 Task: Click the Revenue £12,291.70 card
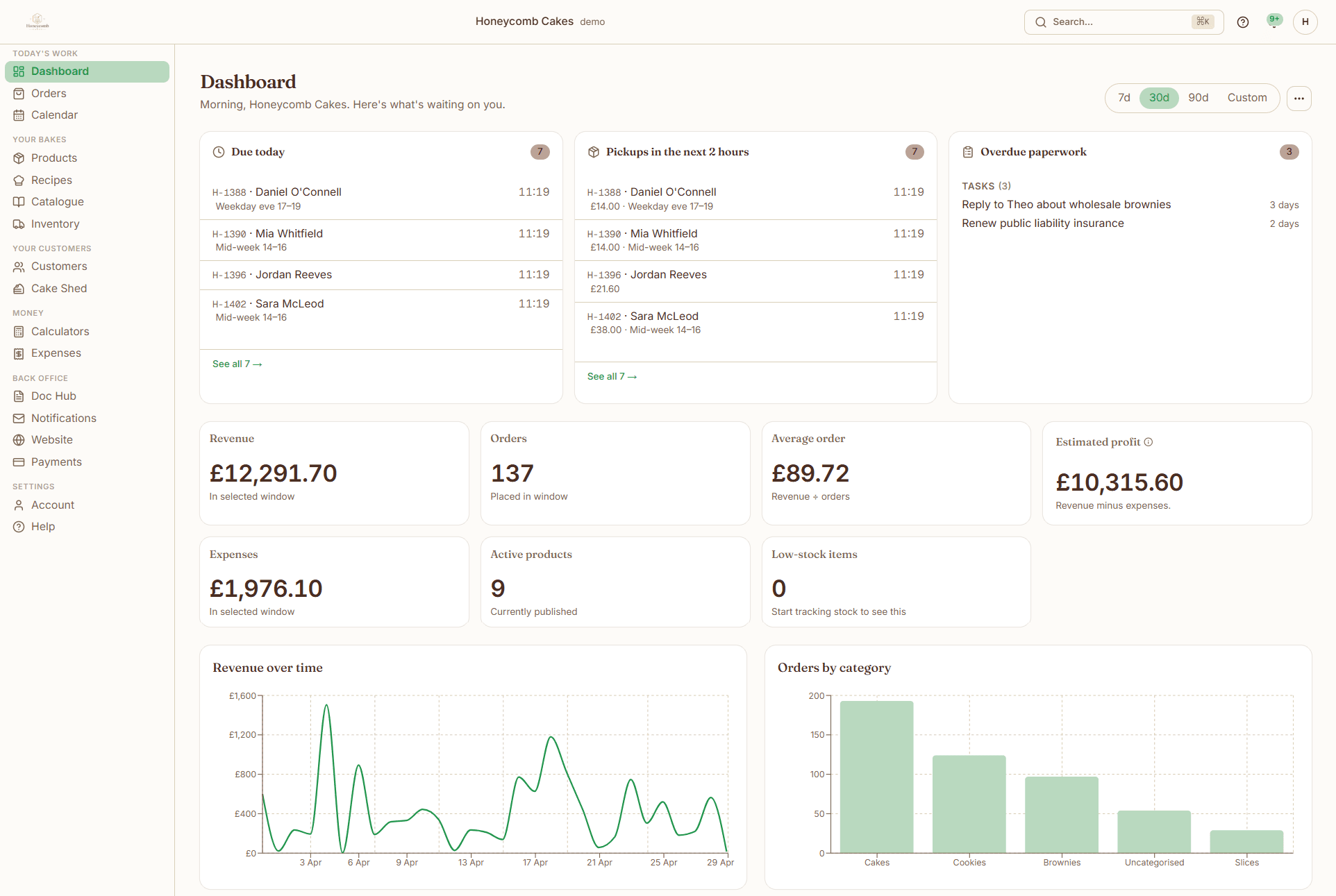pyautogui.click(x=334, y=473)
